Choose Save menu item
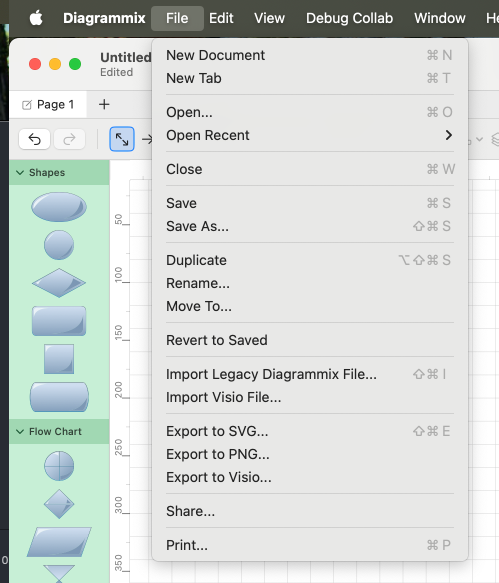Image resolution: width=499 pixels, height=583 pixels. [310, 203]
